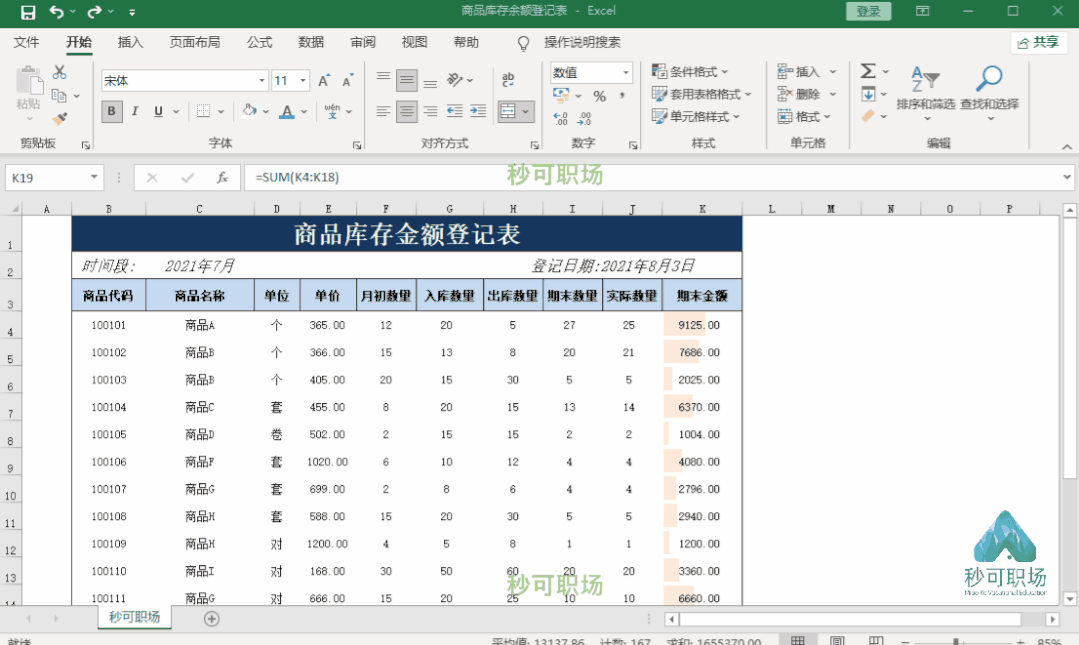The image size is (1079, 645).
Task: Toggle italic formatting
Action: [x=135, y=112]
